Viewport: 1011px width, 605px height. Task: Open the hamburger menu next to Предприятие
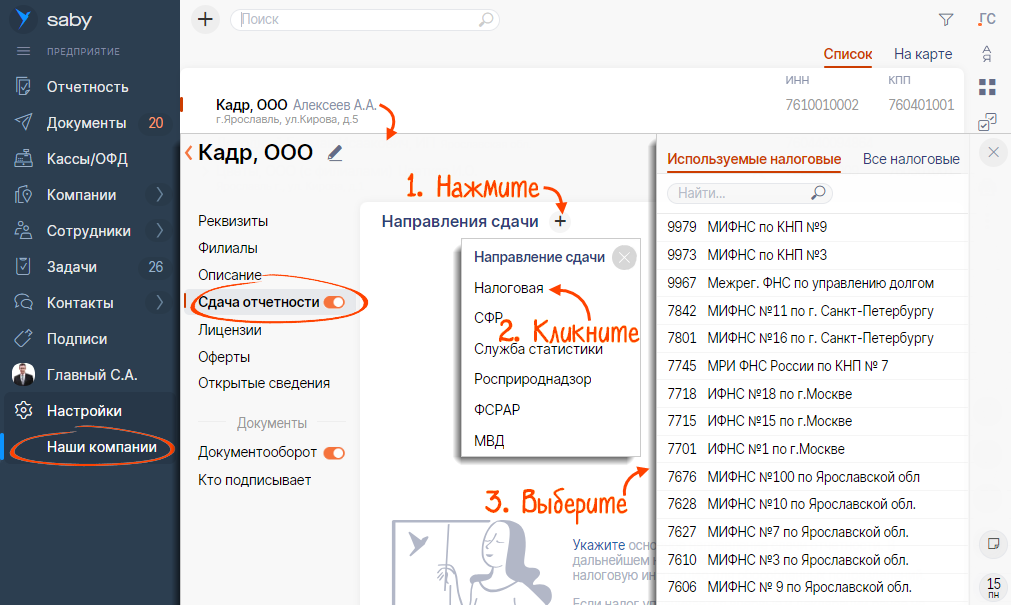(x=23, y=51)
